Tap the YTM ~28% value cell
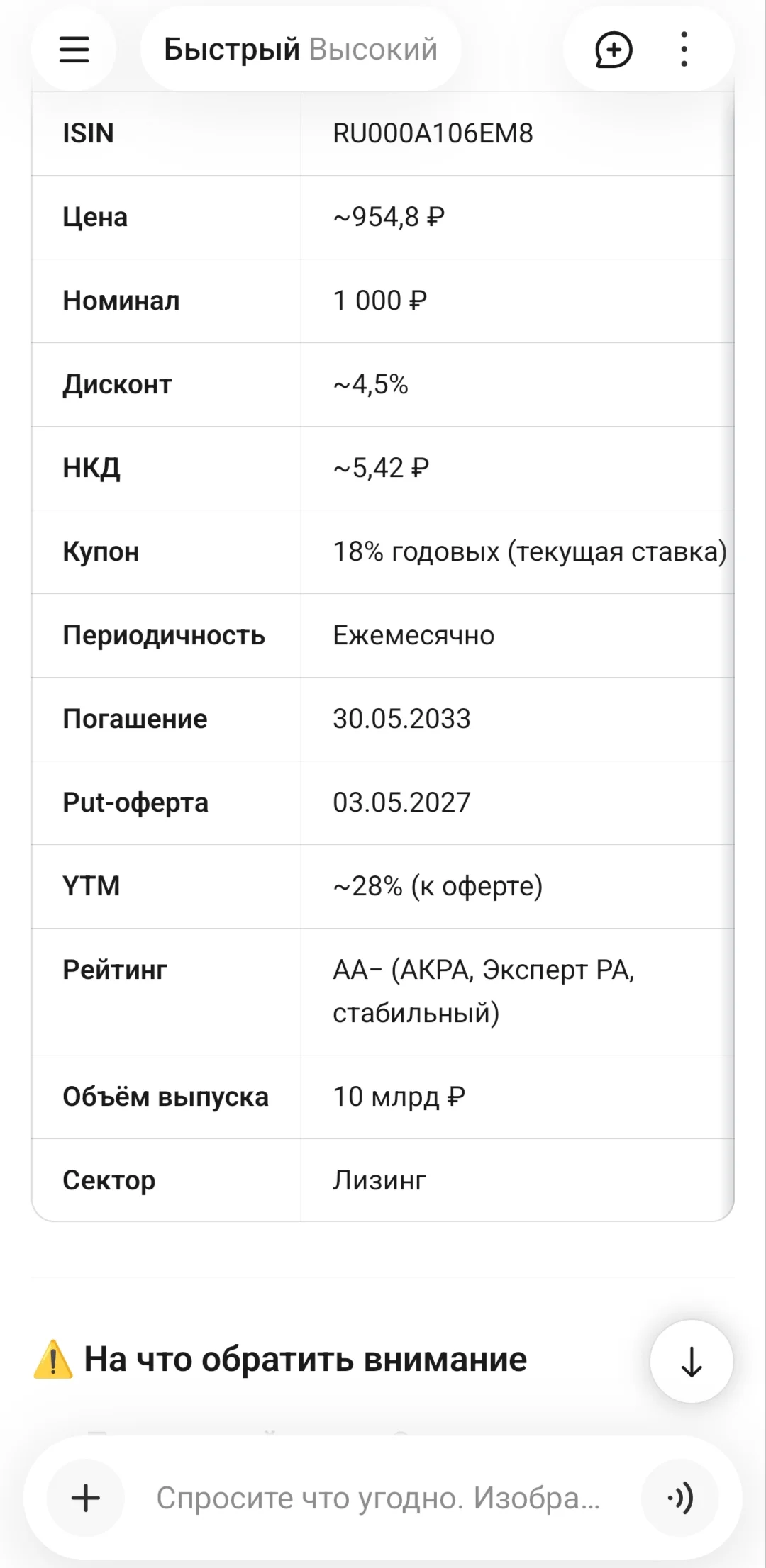766x1568 pixels. (517, 886)
